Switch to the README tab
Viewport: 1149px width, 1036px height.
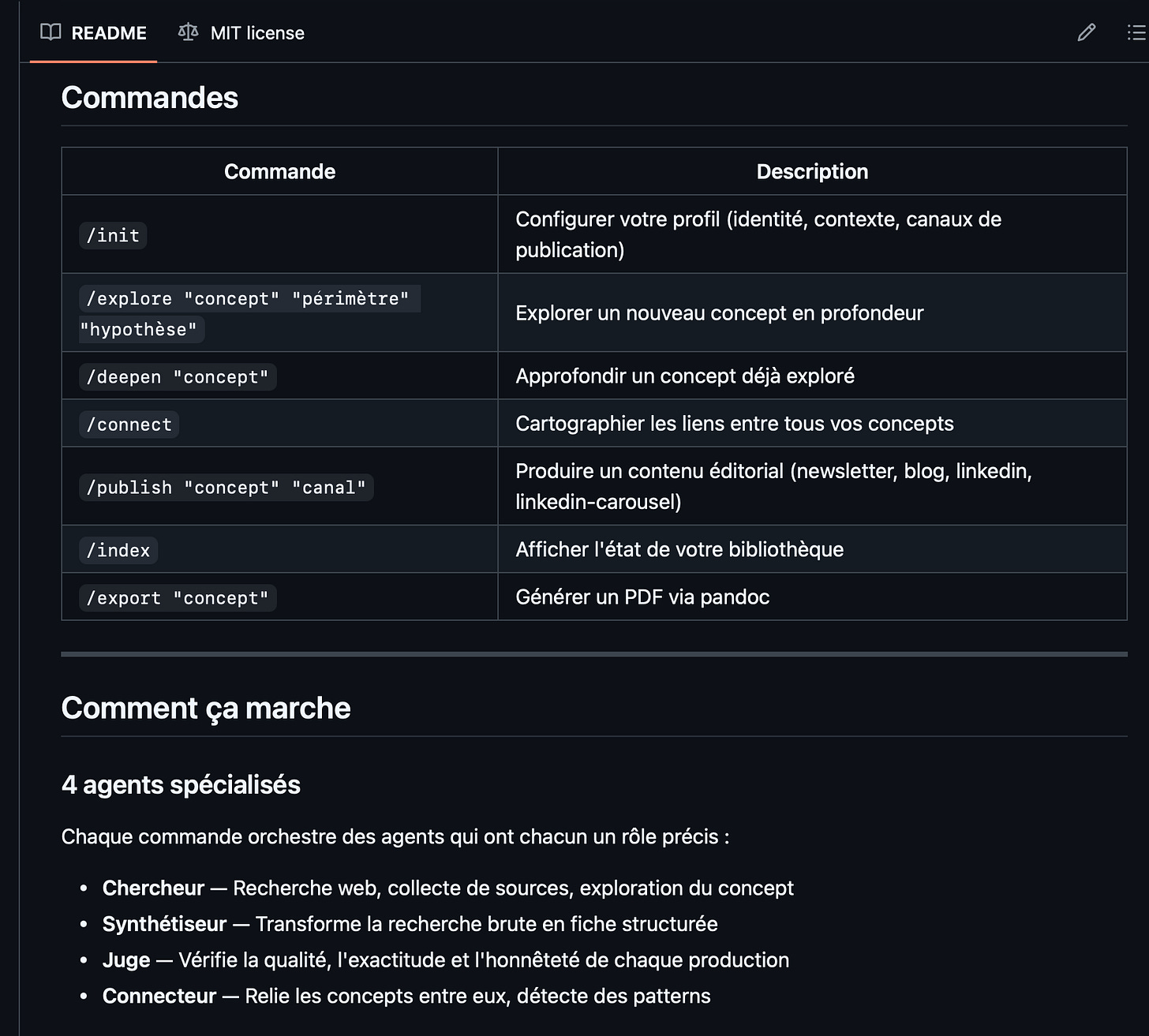click(93, 32)
